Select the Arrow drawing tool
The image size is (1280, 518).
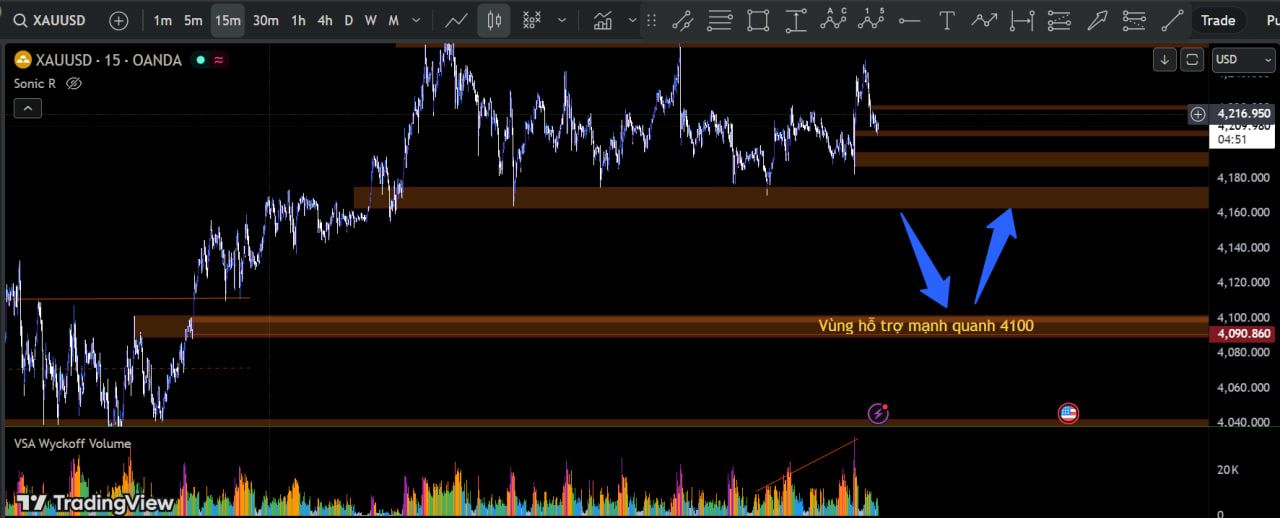tap(1097, 20)
